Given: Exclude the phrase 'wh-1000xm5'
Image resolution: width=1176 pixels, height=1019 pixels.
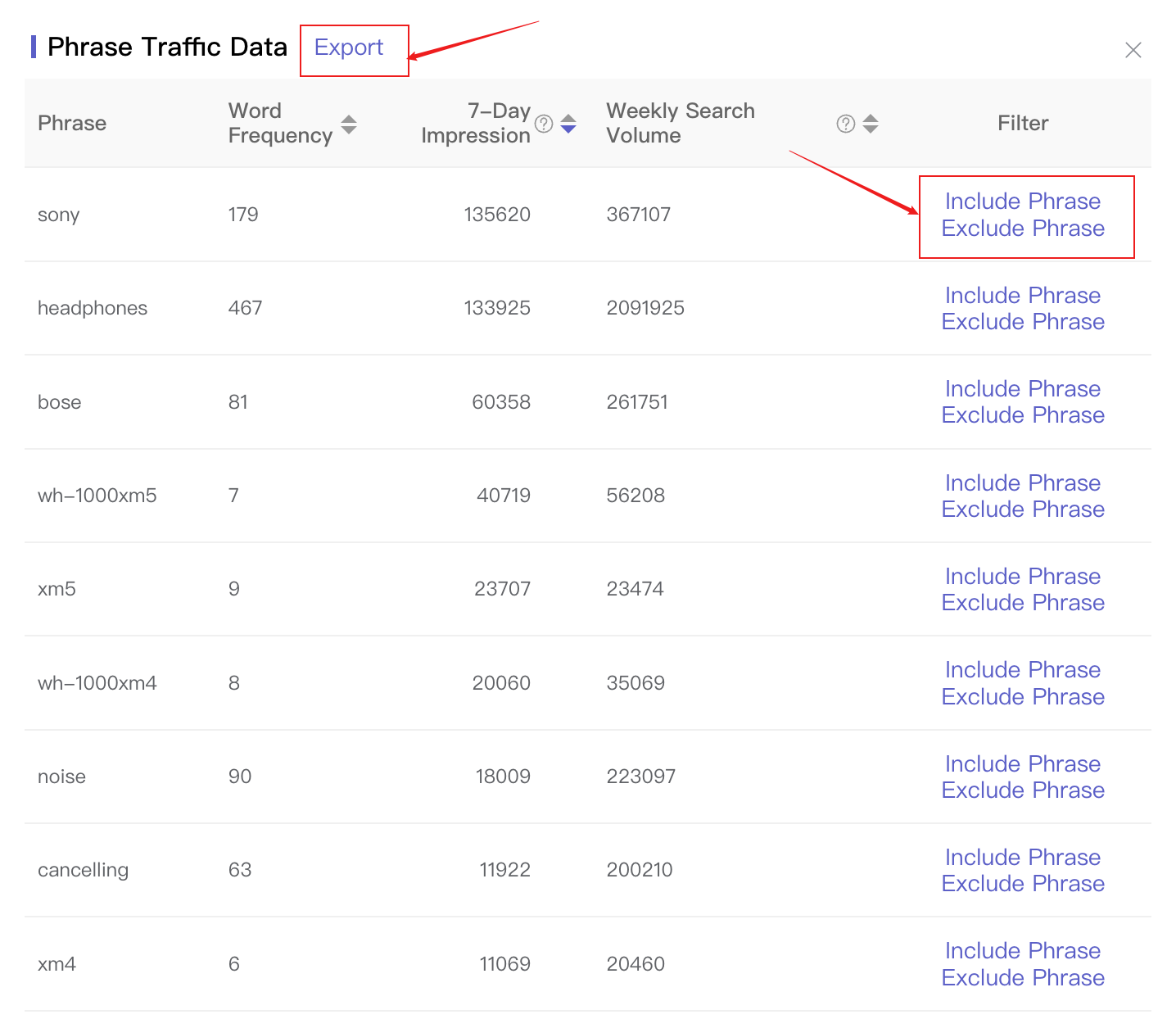Looking at the screenshot, I should [x=1022, y=509].
